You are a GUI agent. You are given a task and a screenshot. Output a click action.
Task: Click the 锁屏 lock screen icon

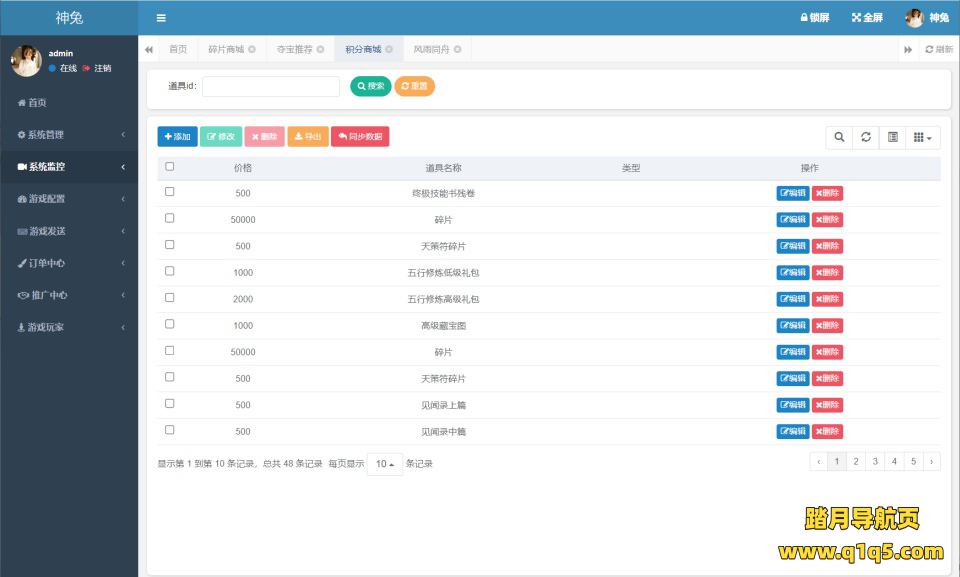(x=804, y=18)
